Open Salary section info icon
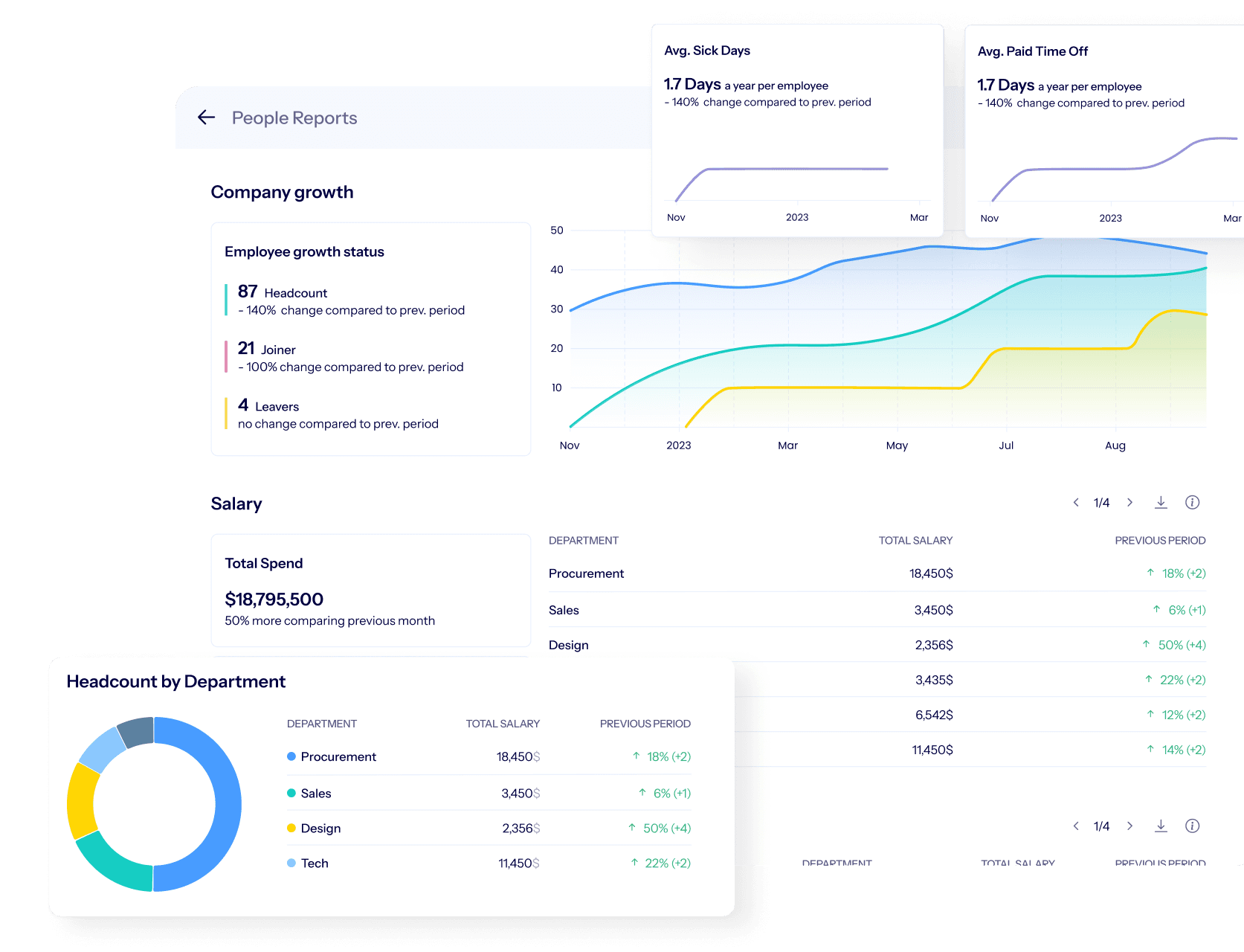1244x952 pixels. click(1192, 503)
